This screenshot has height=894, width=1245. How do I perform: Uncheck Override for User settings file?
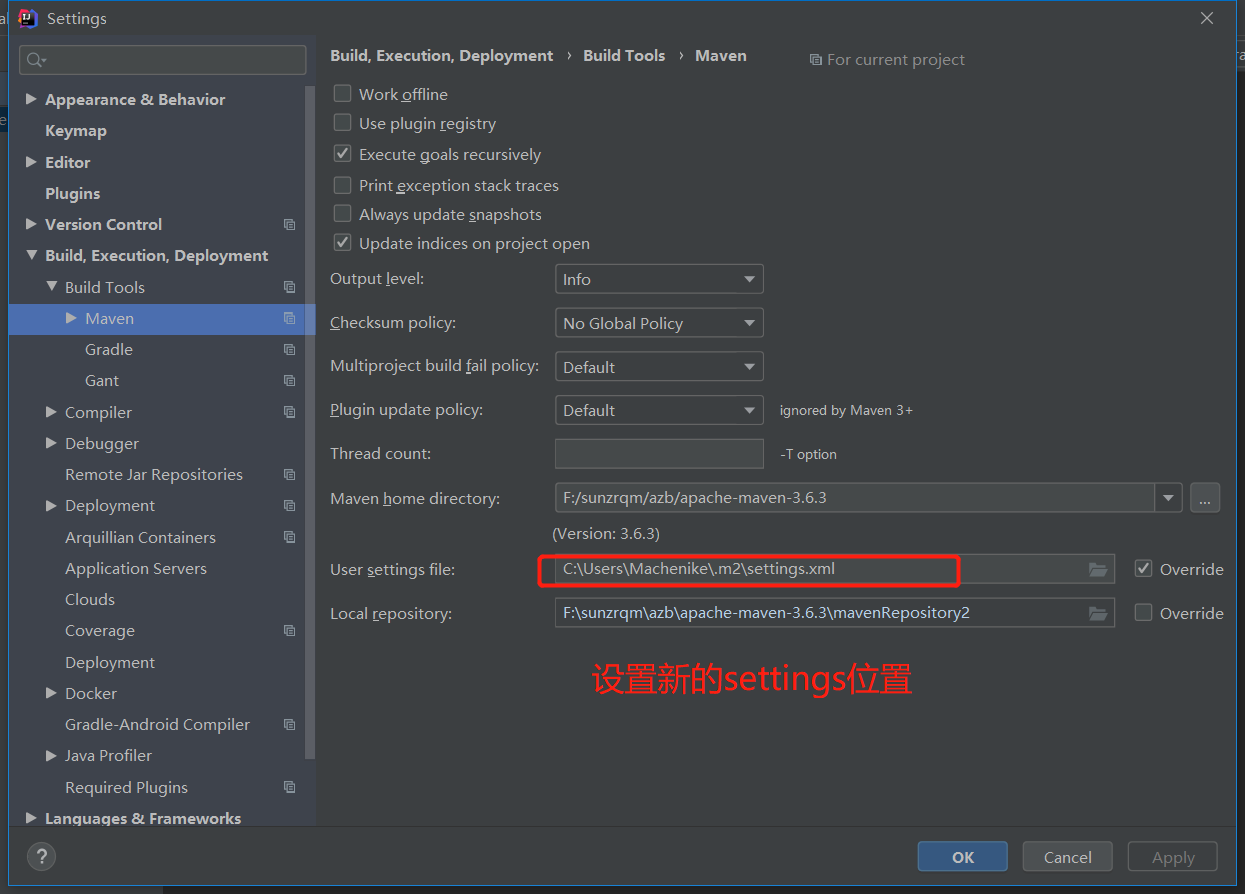[x=1143, y=568]
